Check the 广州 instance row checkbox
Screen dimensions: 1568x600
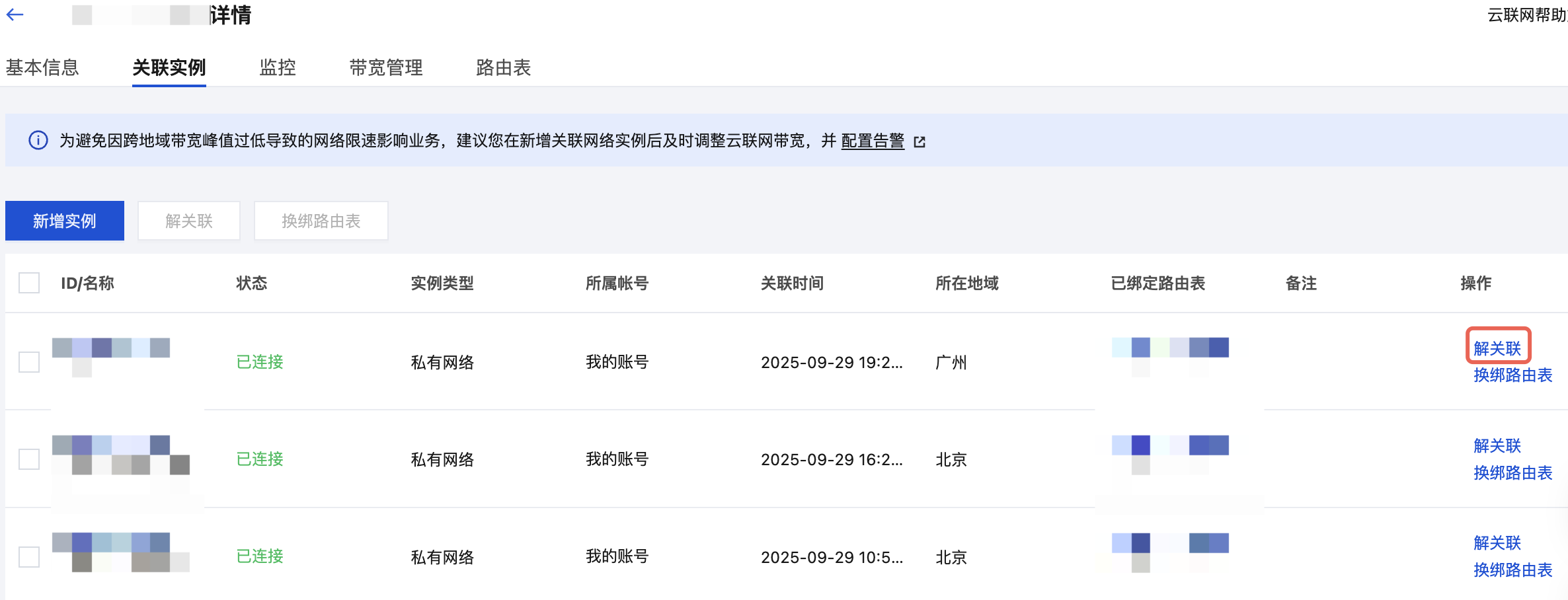pos(29,362)
